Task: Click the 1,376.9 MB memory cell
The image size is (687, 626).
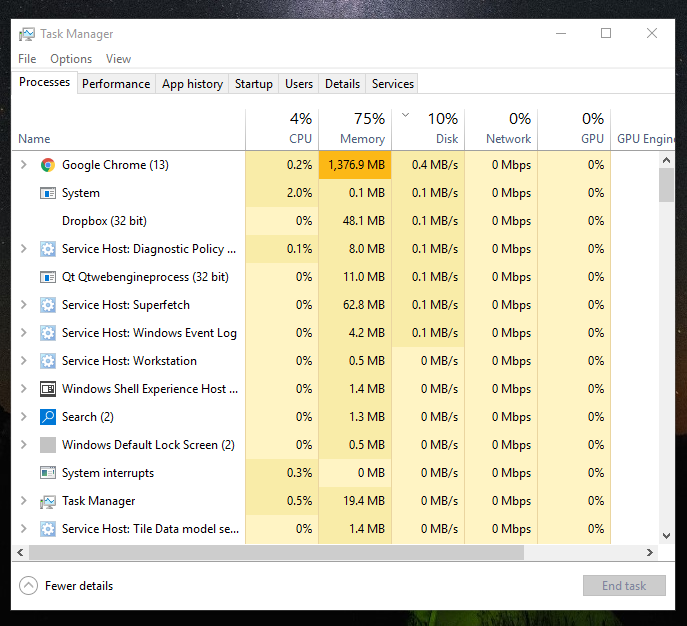Action: click(355, 165)
